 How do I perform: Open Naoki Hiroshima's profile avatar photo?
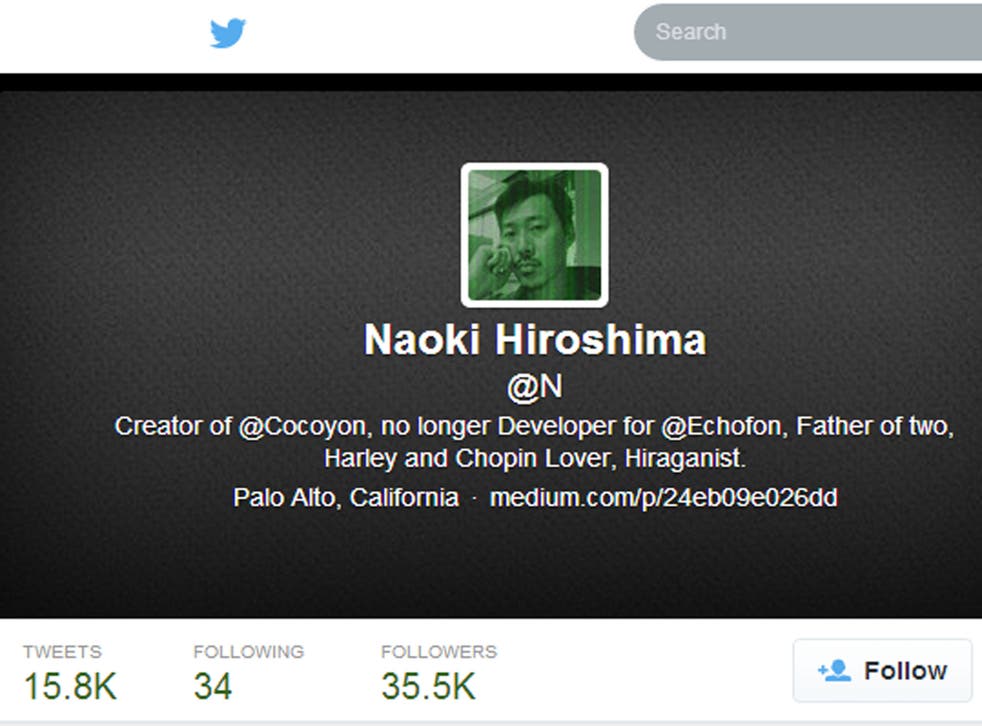click(534, 235)
